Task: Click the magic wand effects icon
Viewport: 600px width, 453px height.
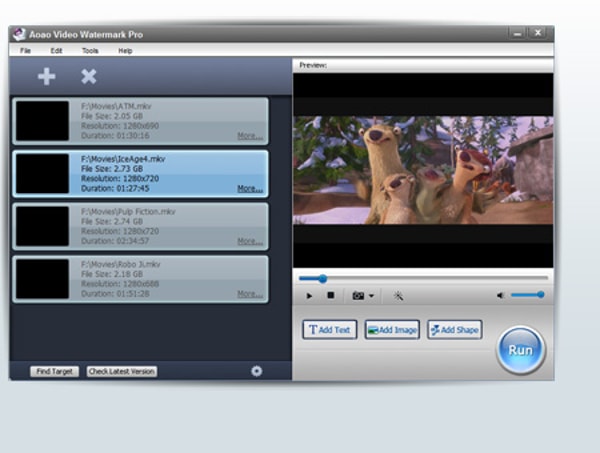Action: click(x=398, y=296)
